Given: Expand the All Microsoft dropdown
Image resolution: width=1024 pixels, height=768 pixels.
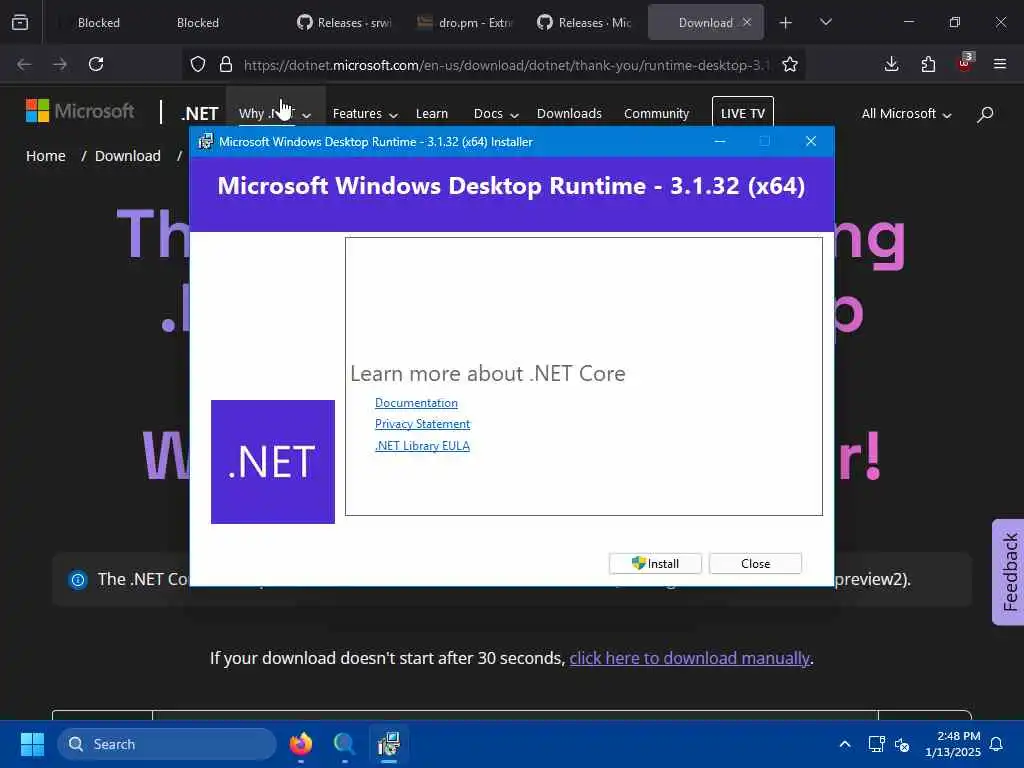Looking at the screenshot, I should pyautogui.click(x=906, y=114).
